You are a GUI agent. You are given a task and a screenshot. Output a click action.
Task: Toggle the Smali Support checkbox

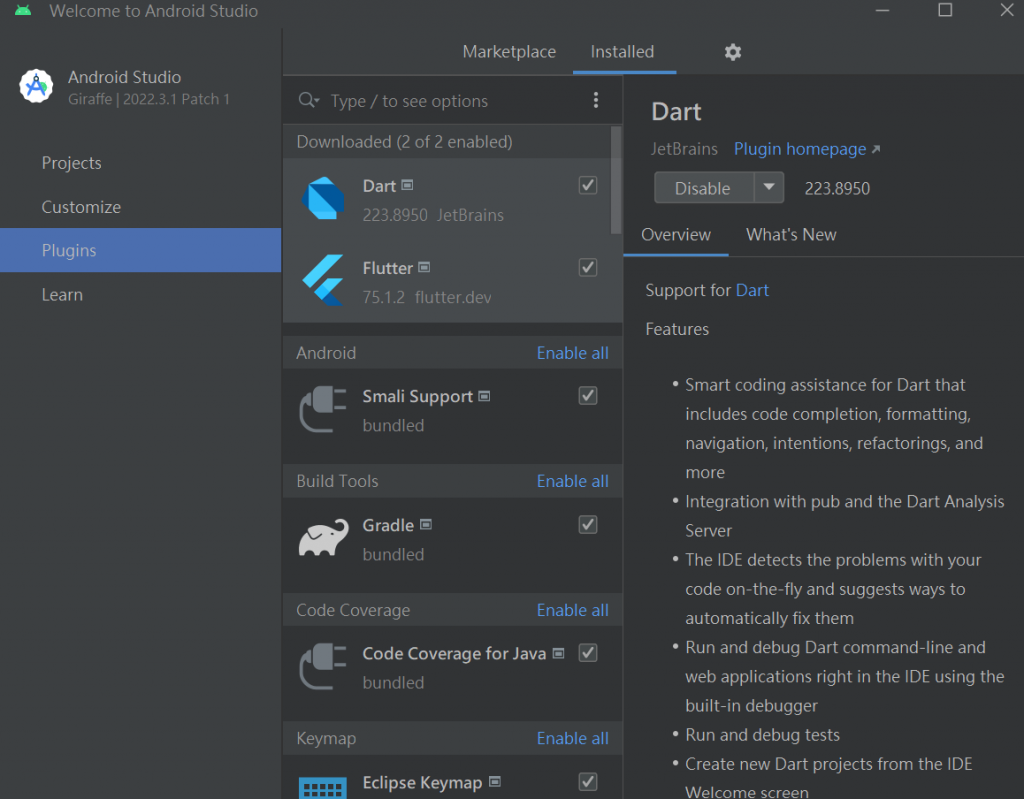tap(588, 395)
